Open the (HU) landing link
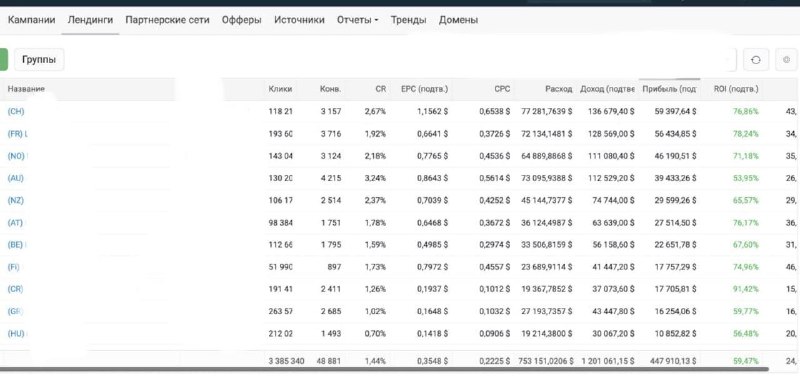Viewport: 800px width, 377px height. pyautogui.click(x=16, y=334)
